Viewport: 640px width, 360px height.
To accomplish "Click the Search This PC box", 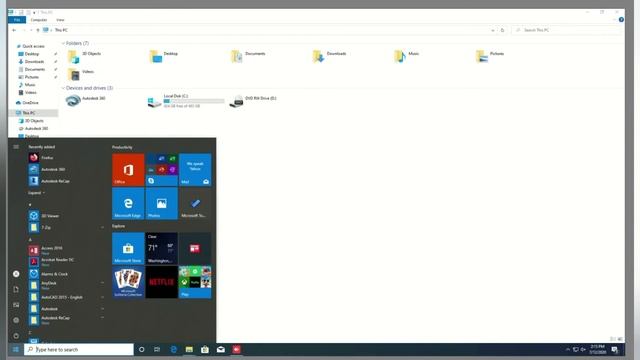I will (566, 30).
